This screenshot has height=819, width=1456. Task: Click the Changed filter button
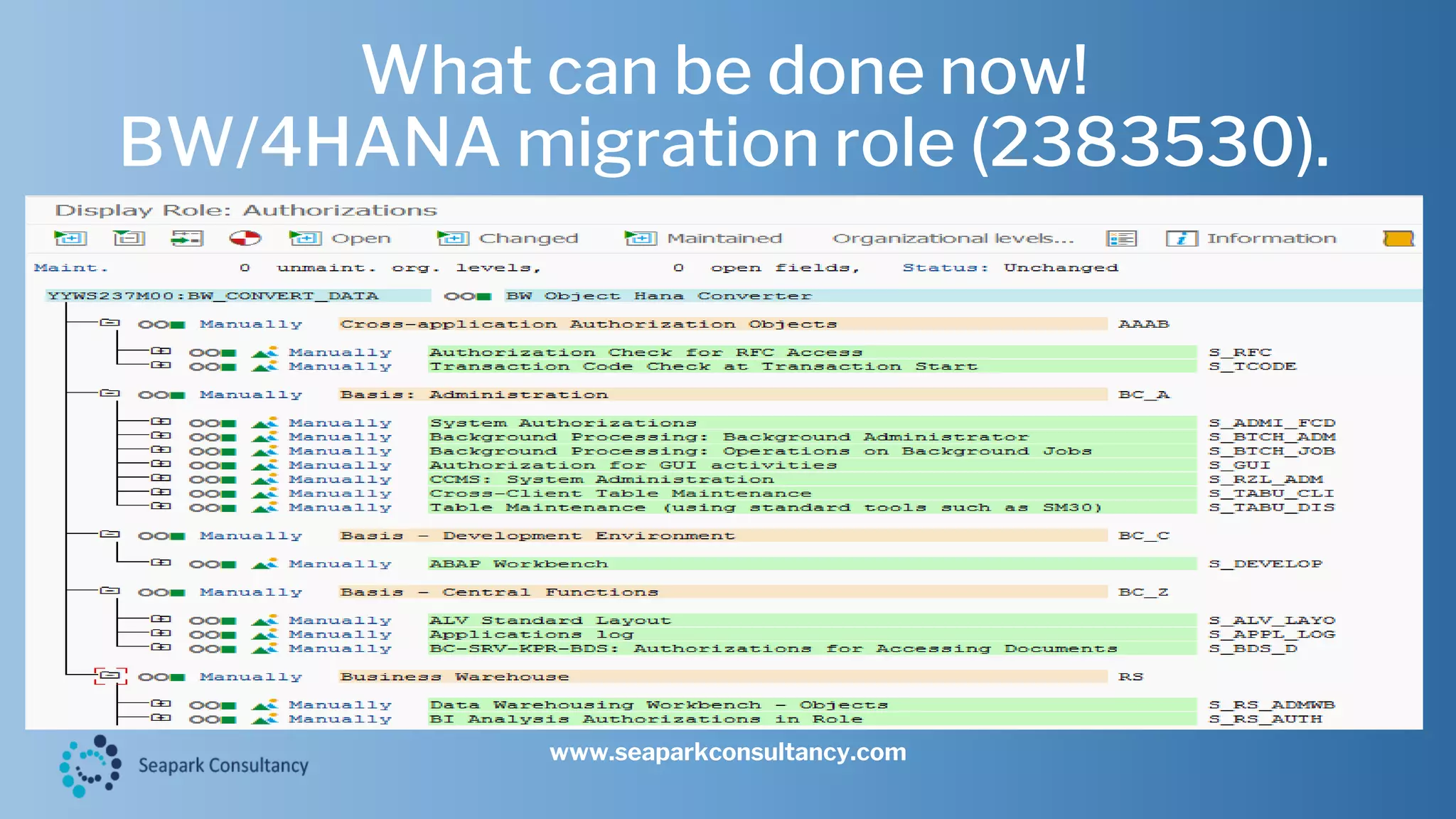click(507, 238)
